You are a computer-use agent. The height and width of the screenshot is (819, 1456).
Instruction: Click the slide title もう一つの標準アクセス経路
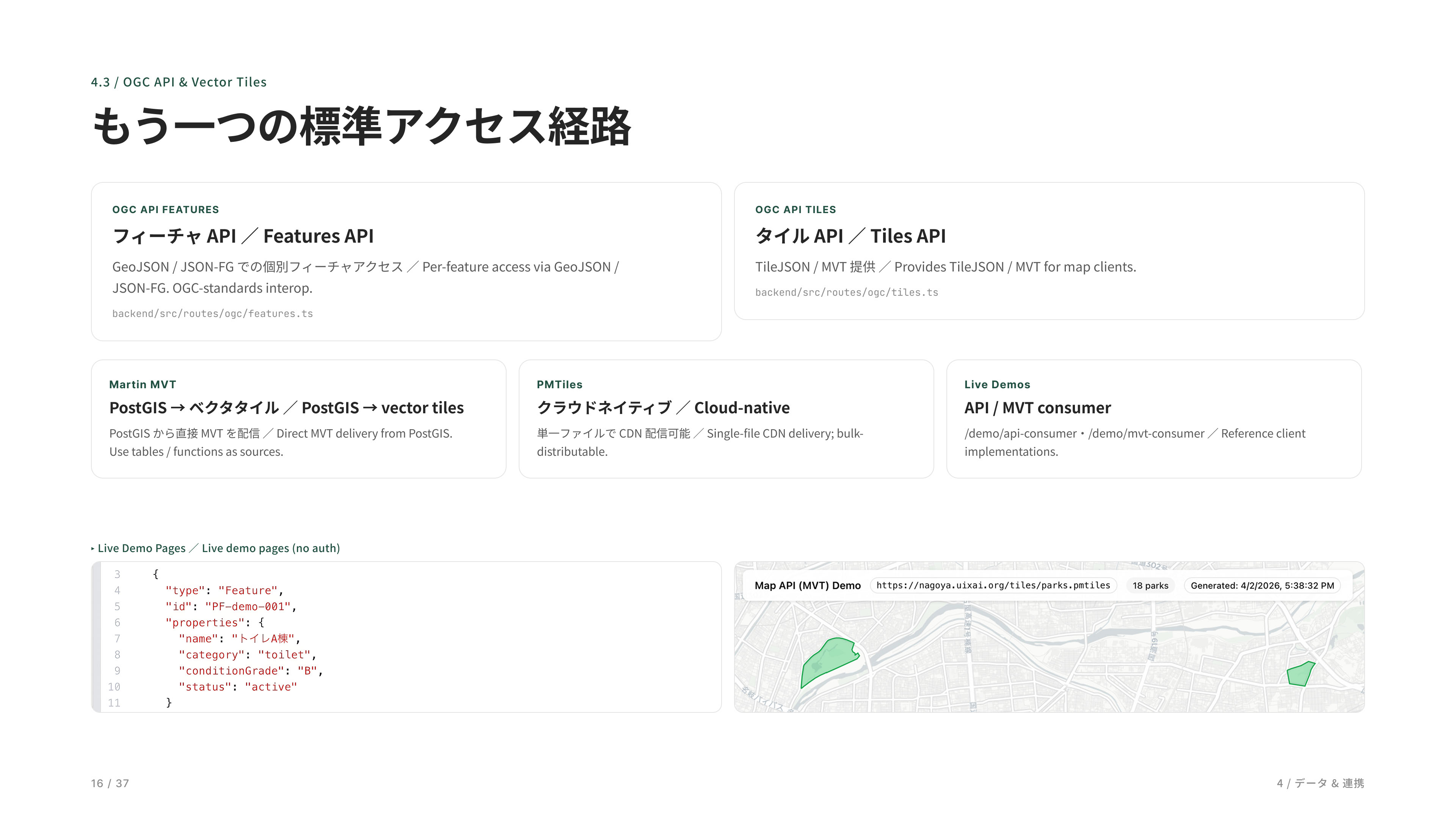click(361, 126)
